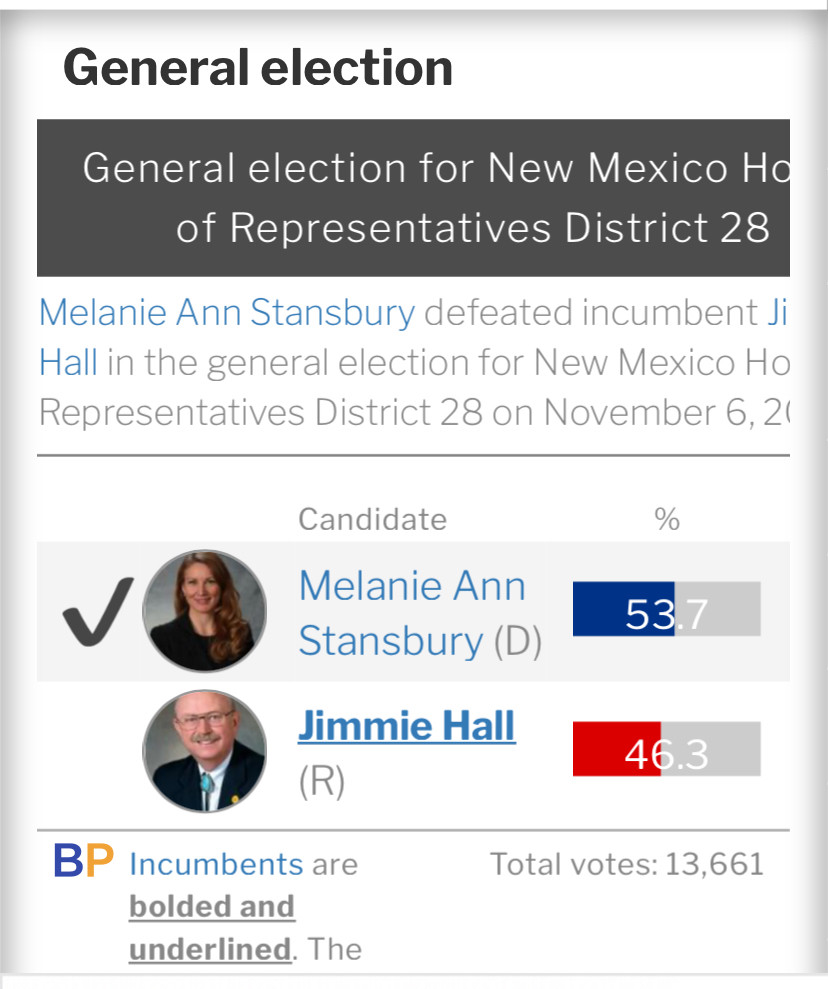Click the % column header

(667, 520)
